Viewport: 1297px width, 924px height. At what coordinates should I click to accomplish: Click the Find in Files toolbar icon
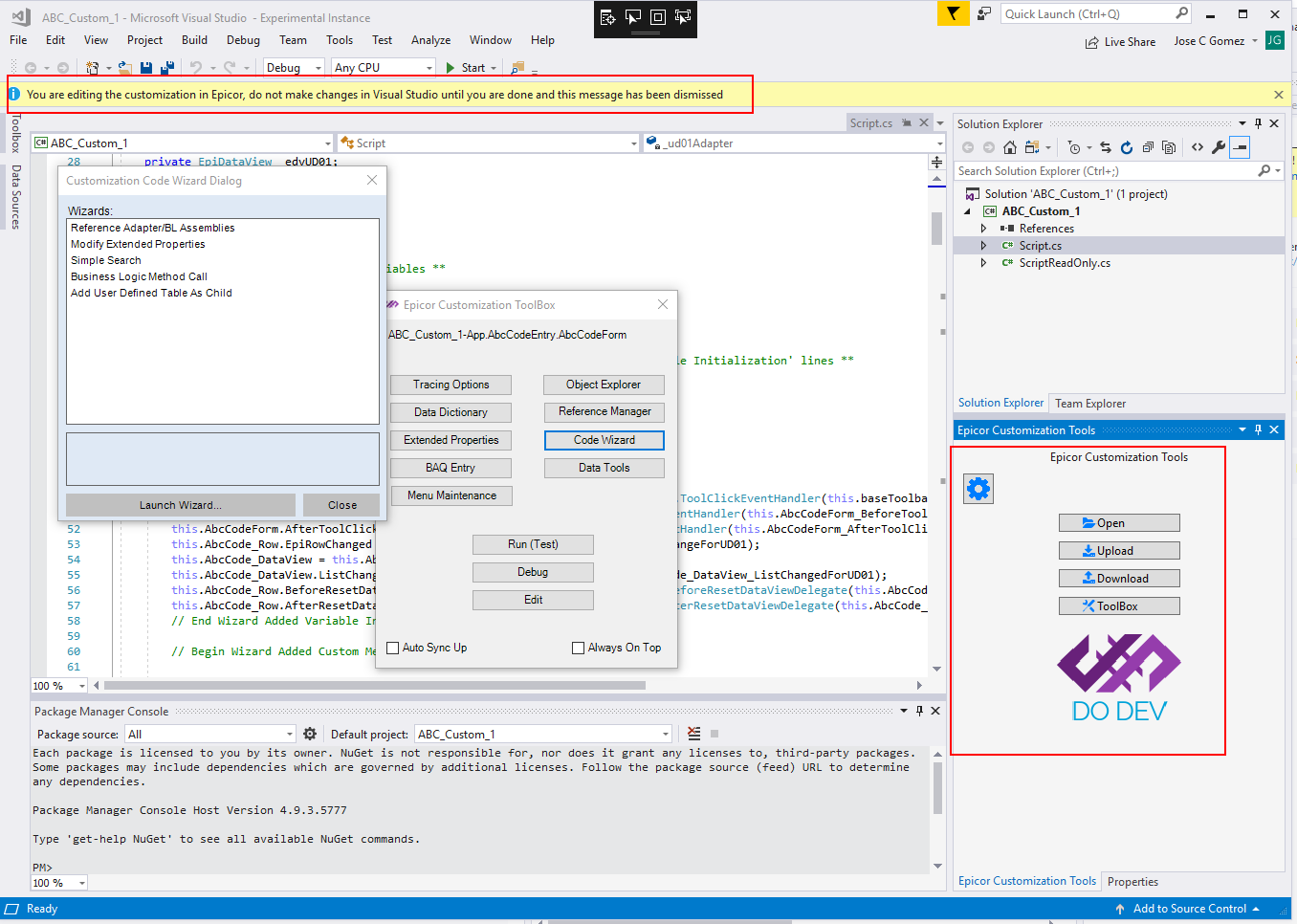pyautogui.click(x=517, y=68)
